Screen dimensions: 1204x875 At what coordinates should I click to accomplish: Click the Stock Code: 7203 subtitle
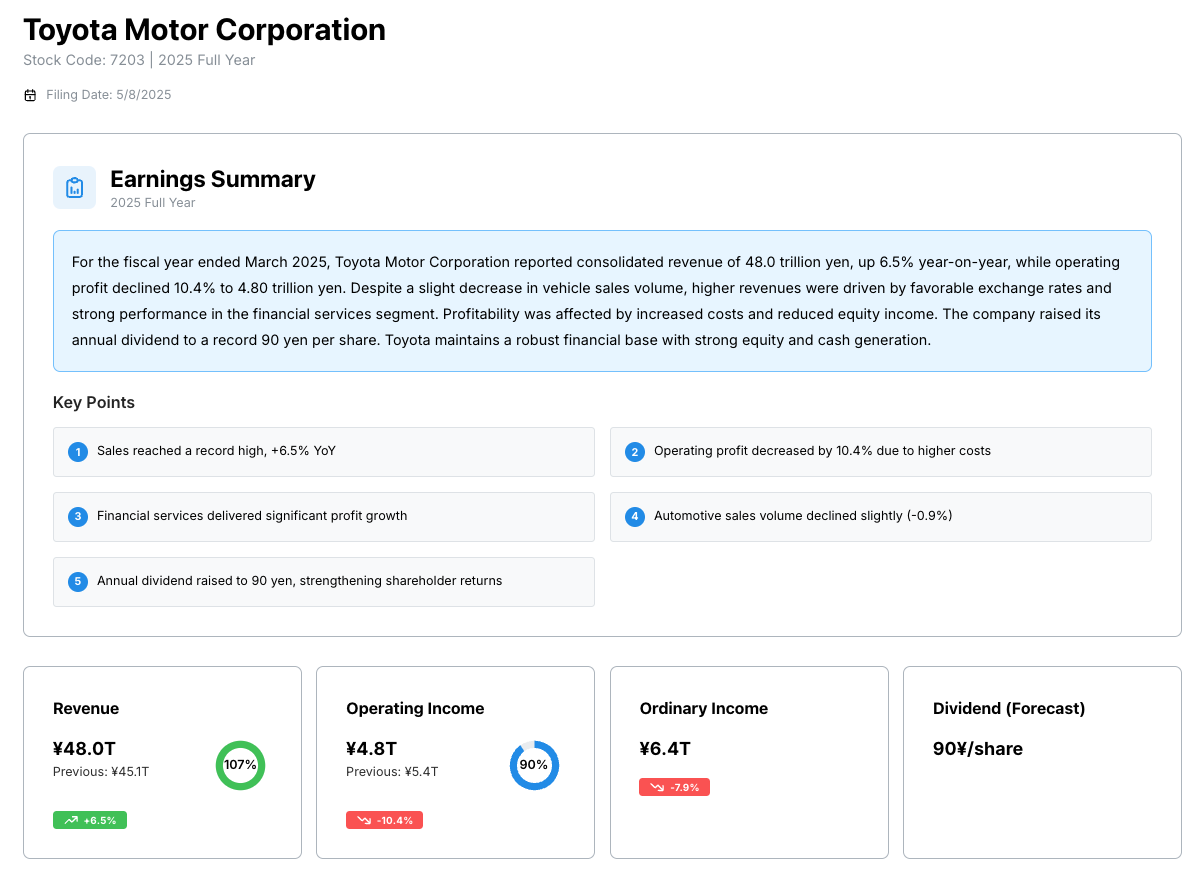pyautogui.click(x=139, y=60)
